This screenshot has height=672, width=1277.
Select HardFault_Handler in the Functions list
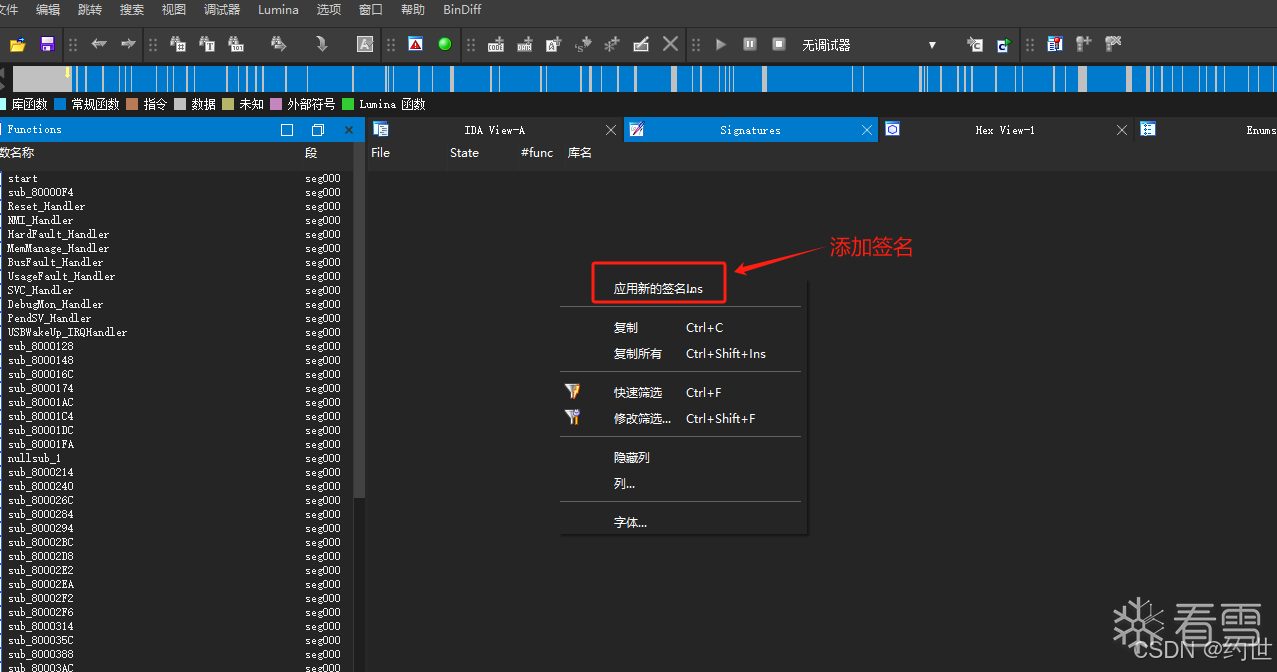[x=58, y=234]
